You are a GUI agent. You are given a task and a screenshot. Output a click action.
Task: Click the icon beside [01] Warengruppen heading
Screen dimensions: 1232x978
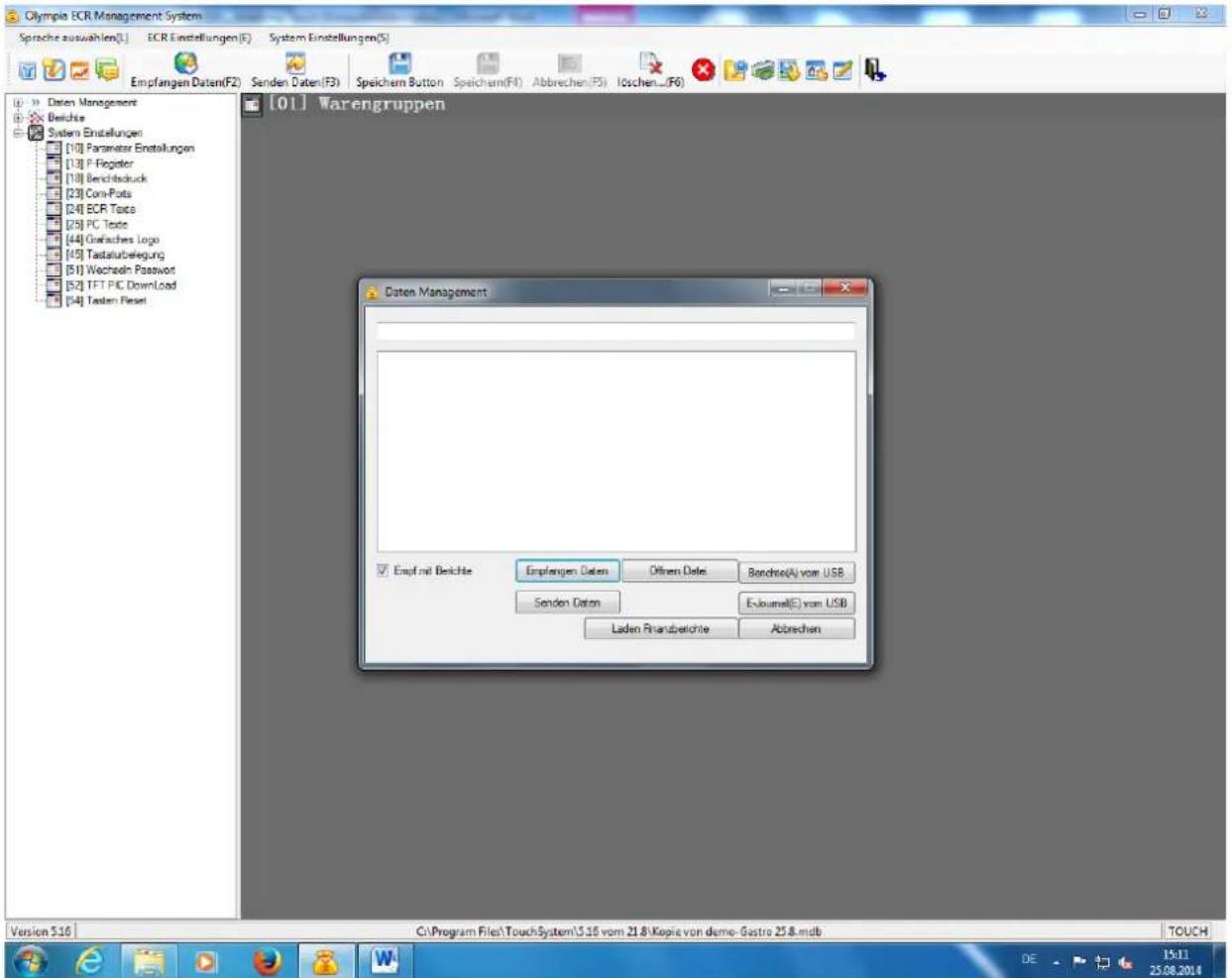[x=253, y=104]
